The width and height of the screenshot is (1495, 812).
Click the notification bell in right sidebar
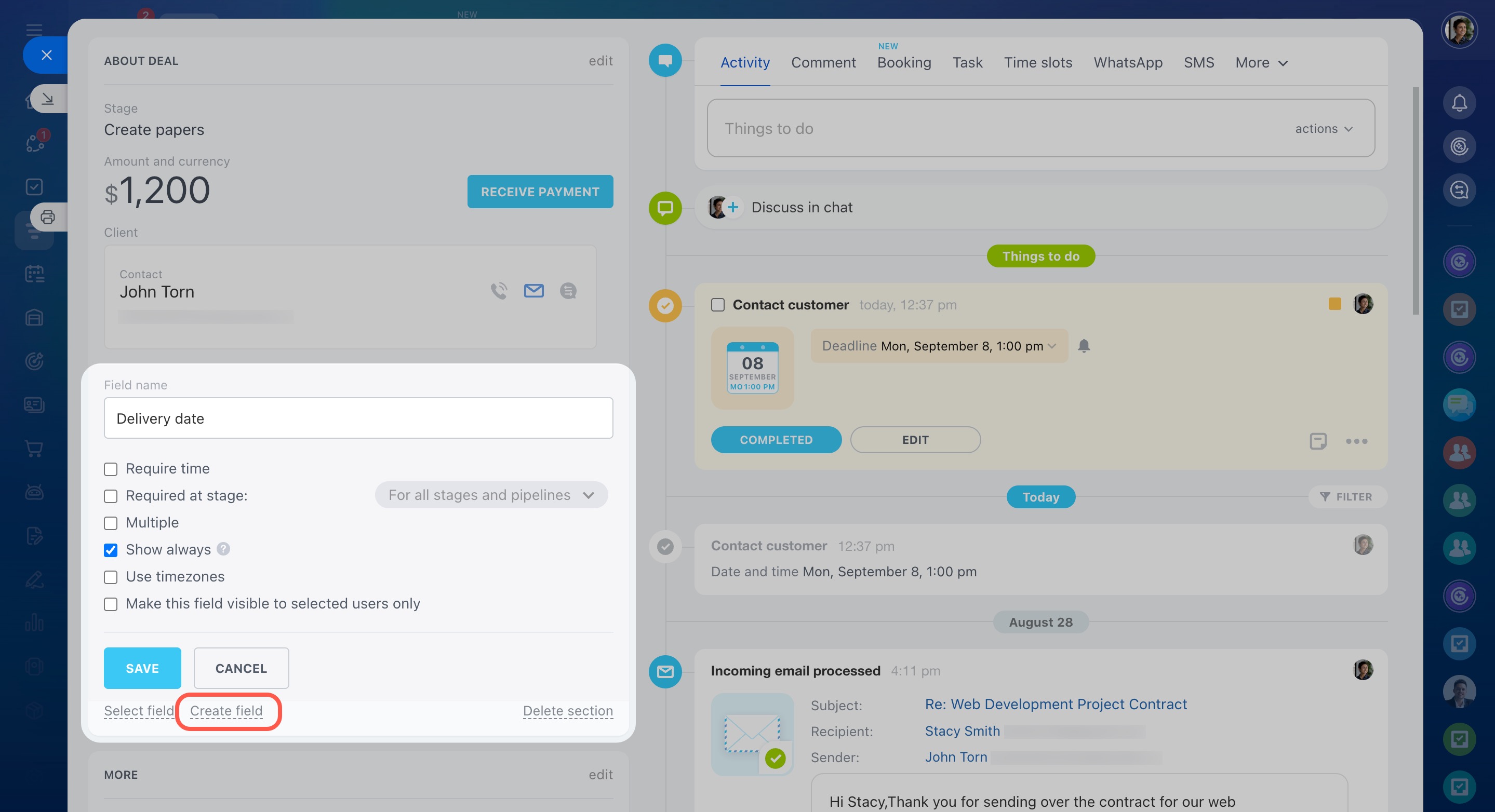click(1459, 103)
